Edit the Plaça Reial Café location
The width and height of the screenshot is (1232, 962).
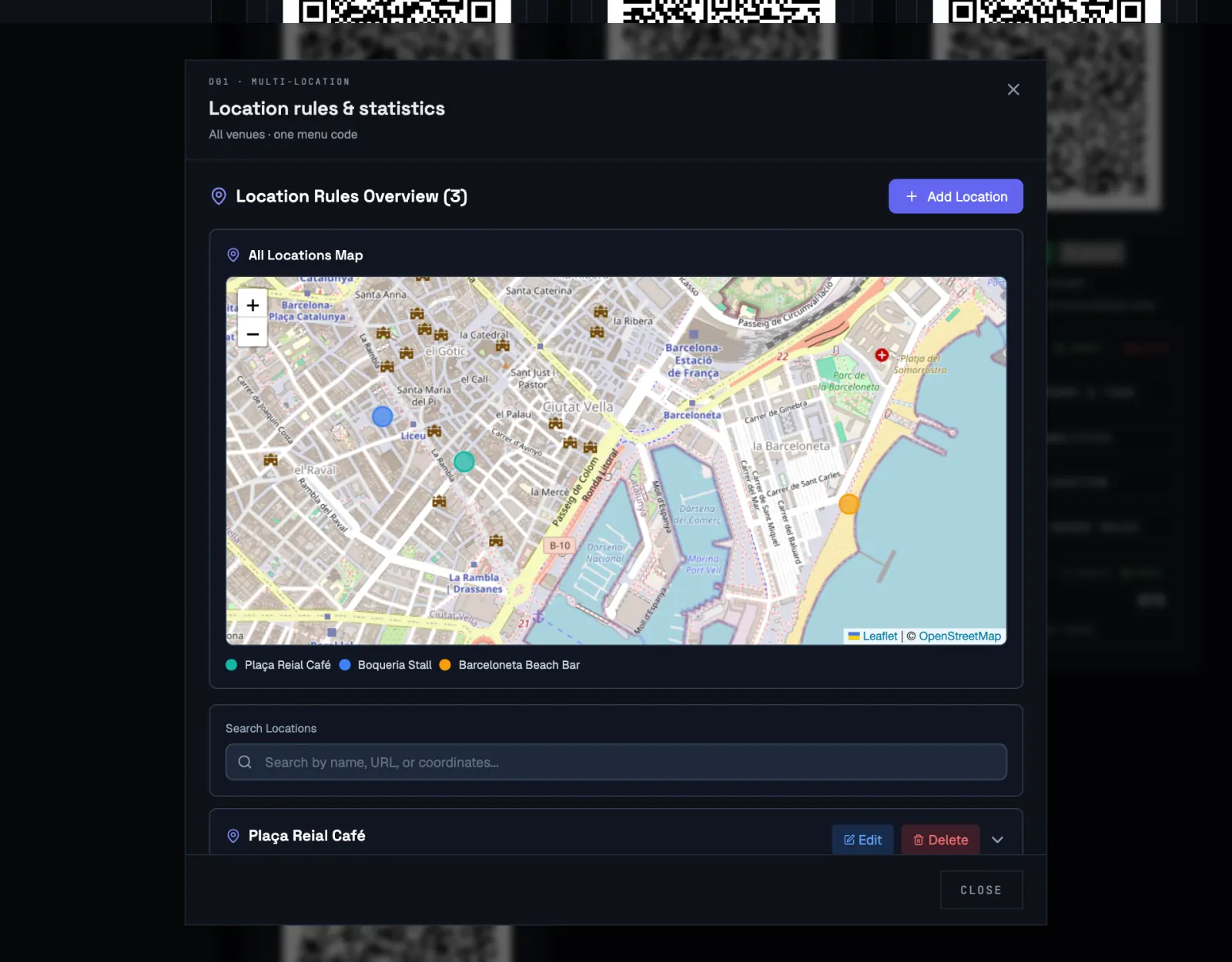862,840
